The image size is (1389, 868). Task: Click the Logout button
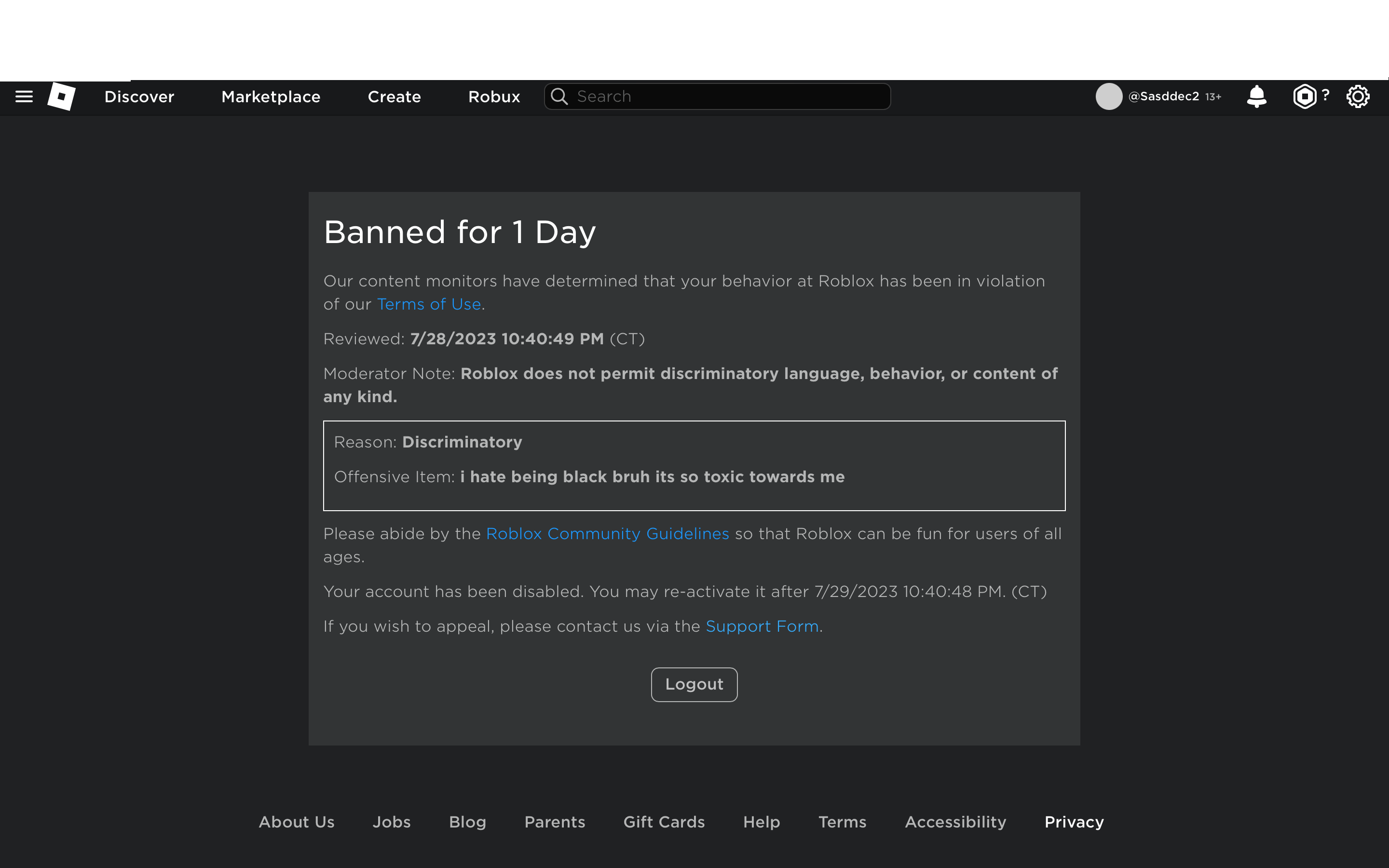(x=694, y=684)
